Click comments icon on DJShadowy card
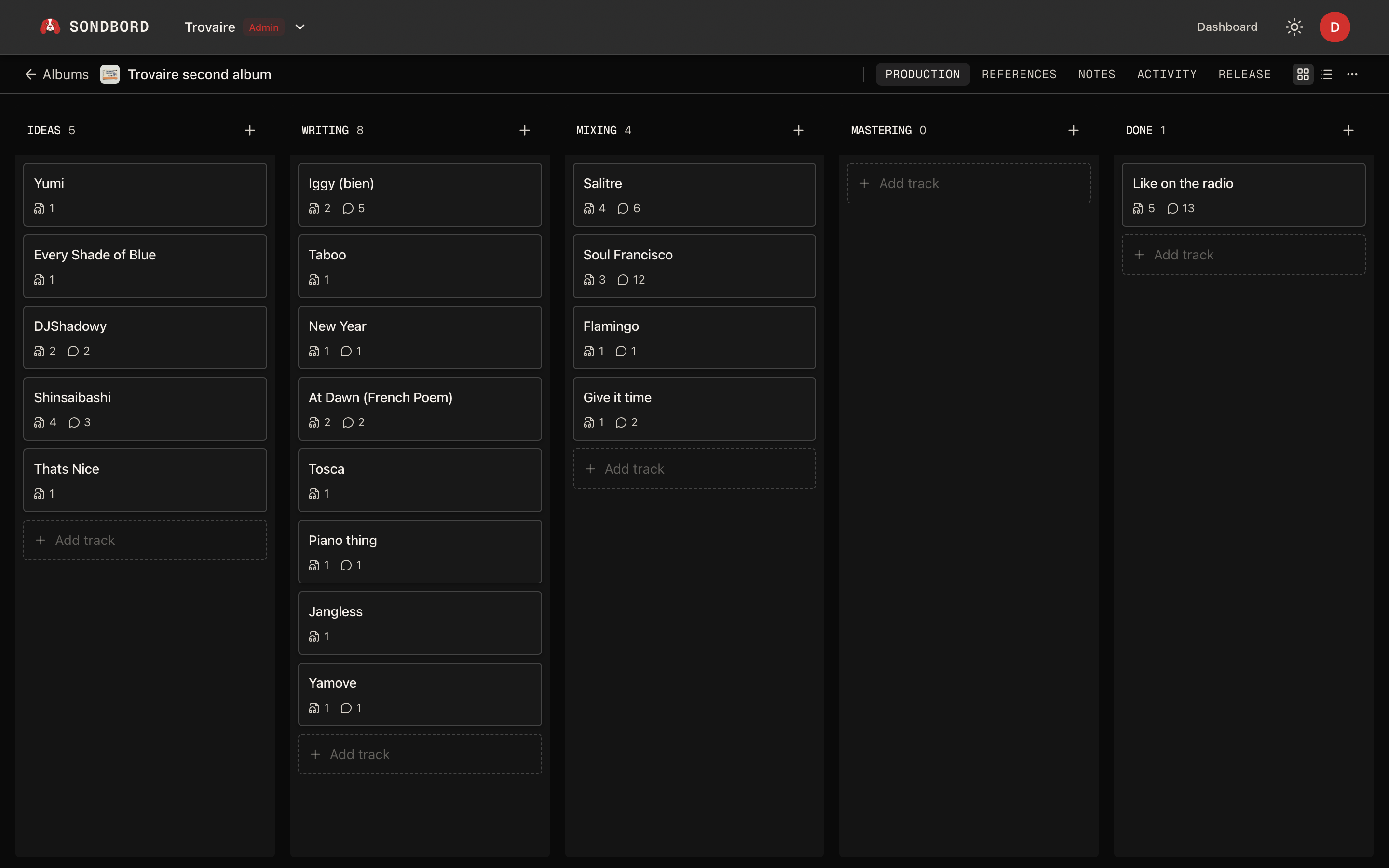The width and height of the screenshot is (1389, 868). (x=73, y=351)
